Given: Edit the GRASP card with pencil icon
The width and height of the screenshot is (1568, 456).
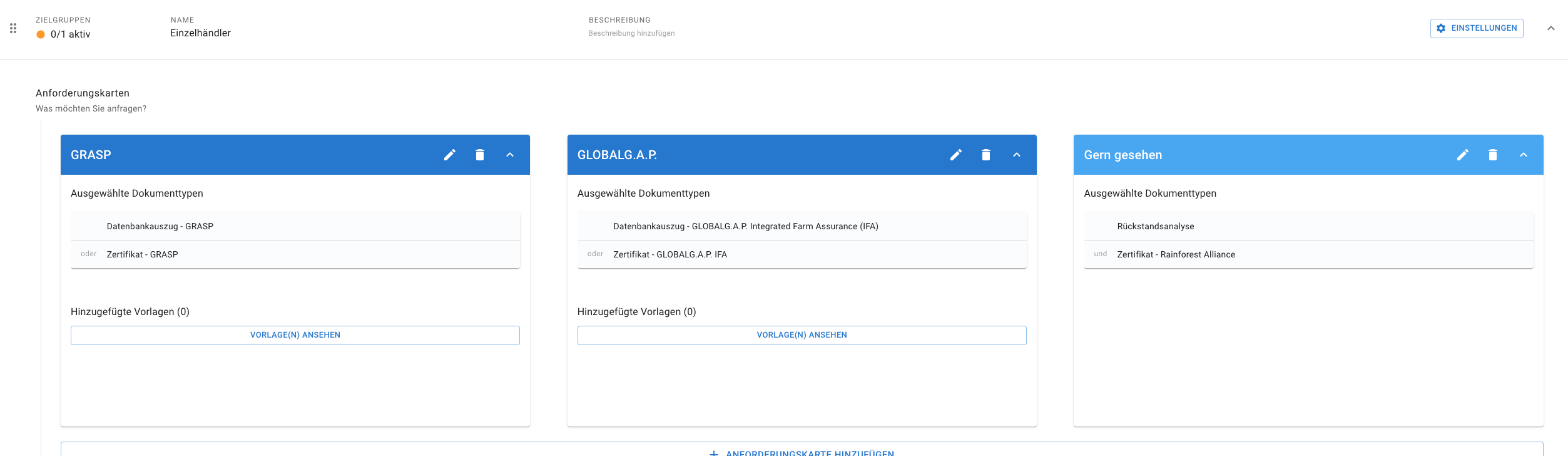Looking at the screenshot, I should tap(450, 155).
